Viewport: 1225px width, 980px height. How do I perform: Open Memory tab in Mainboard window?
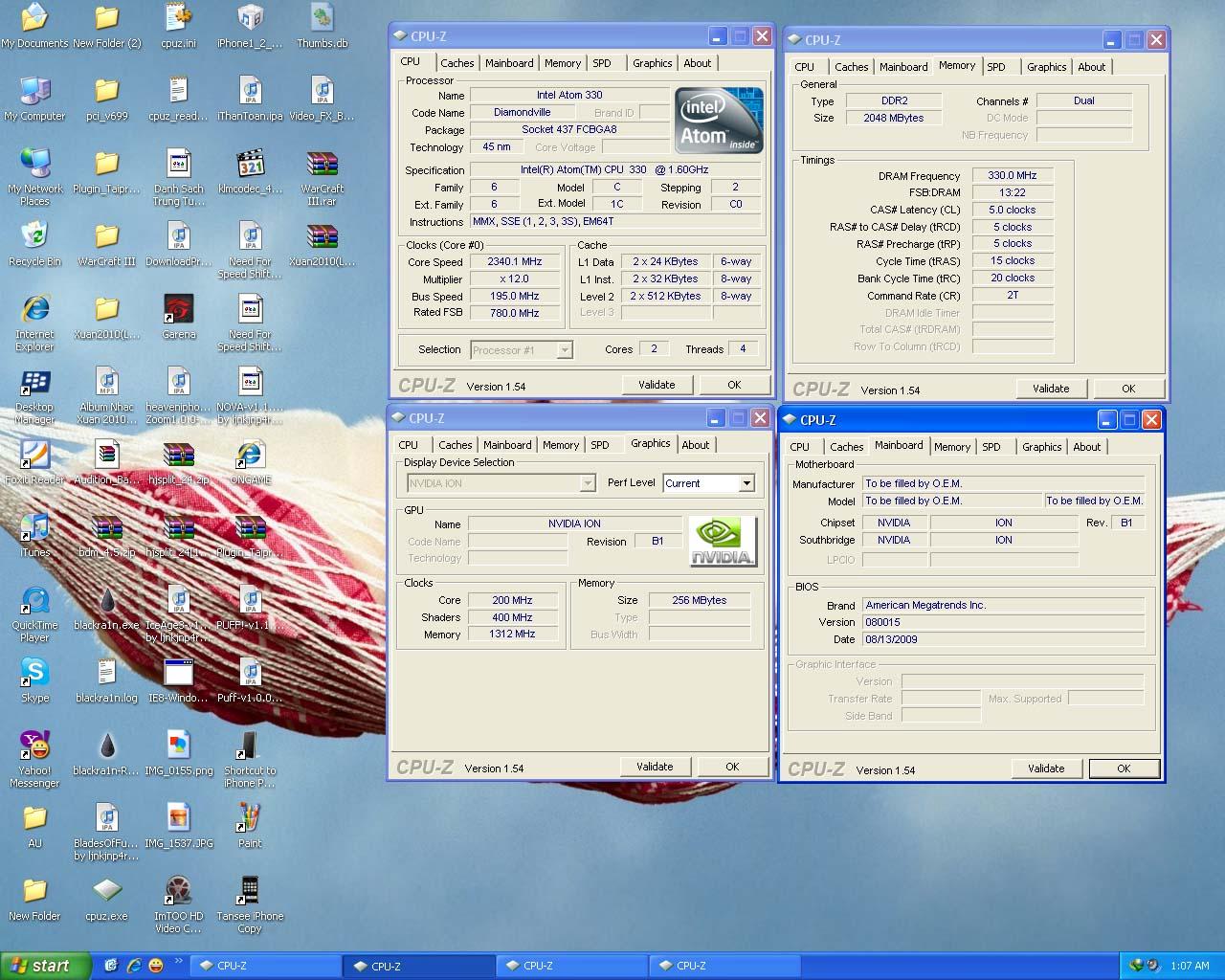952,447
